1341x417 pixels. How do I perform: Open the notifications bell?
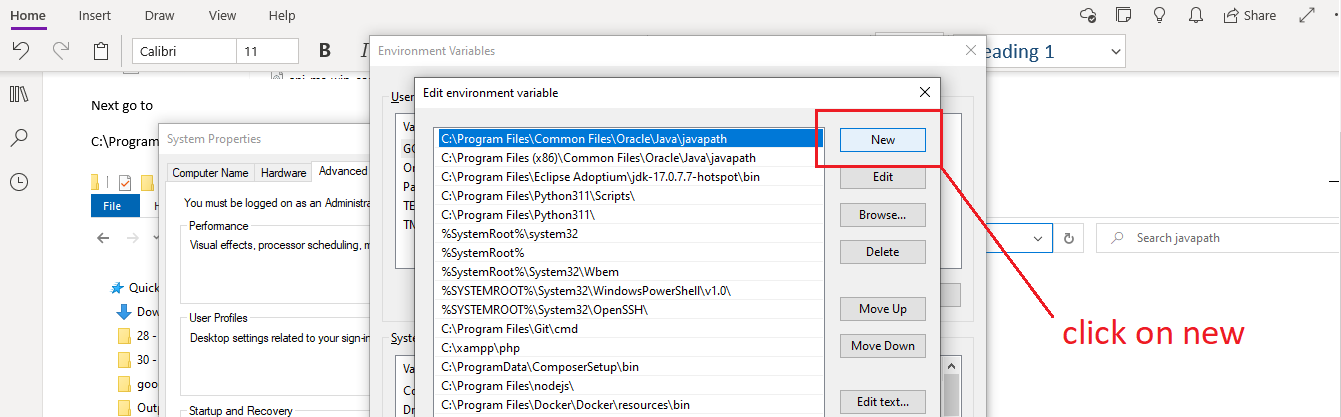tap(1195, 15)
